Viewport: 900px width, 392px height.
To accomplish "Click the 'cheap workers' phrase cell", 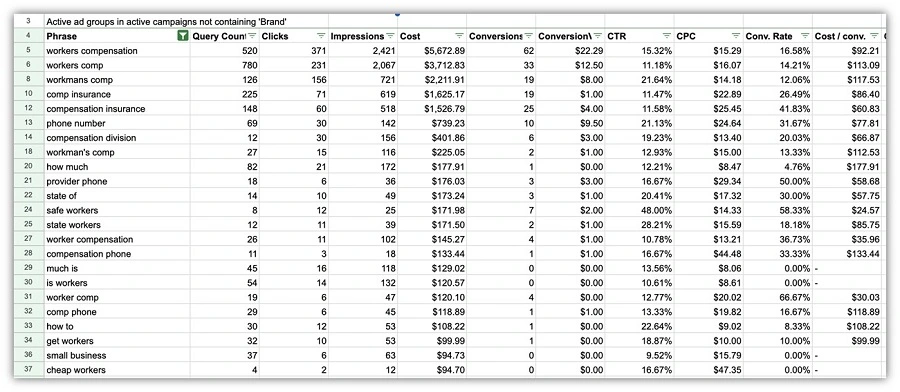I will [x=117, y=370].
